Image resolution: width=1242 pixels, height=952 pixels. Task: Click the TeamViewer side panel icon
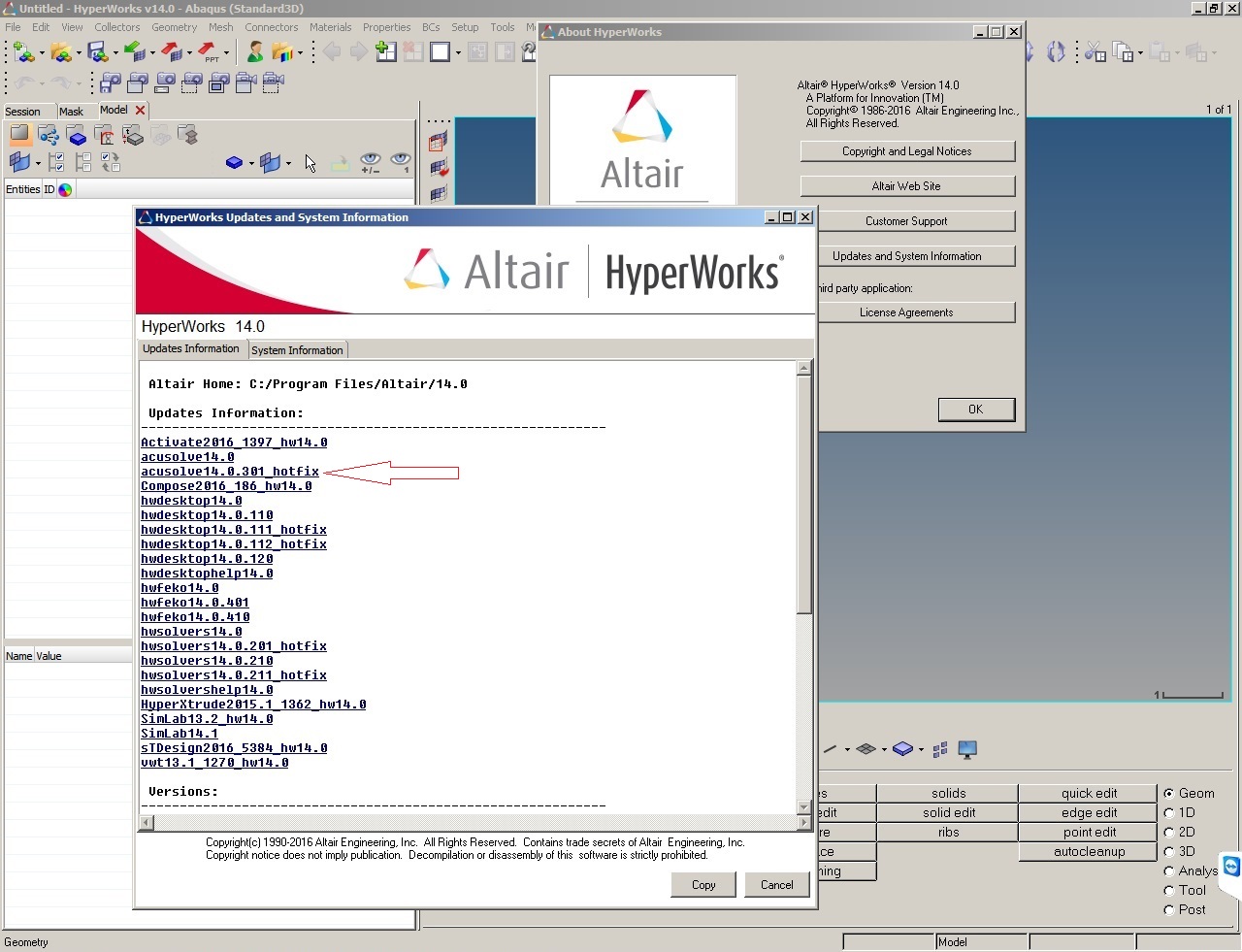1232,866
